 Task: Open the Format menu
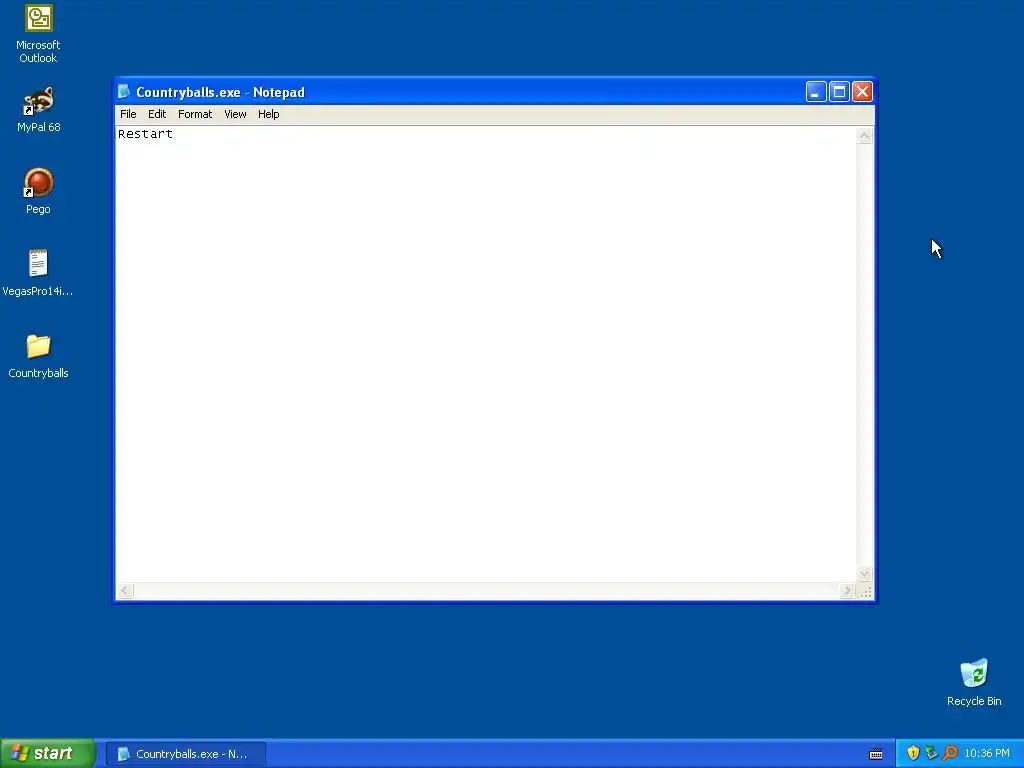point(195,114)
